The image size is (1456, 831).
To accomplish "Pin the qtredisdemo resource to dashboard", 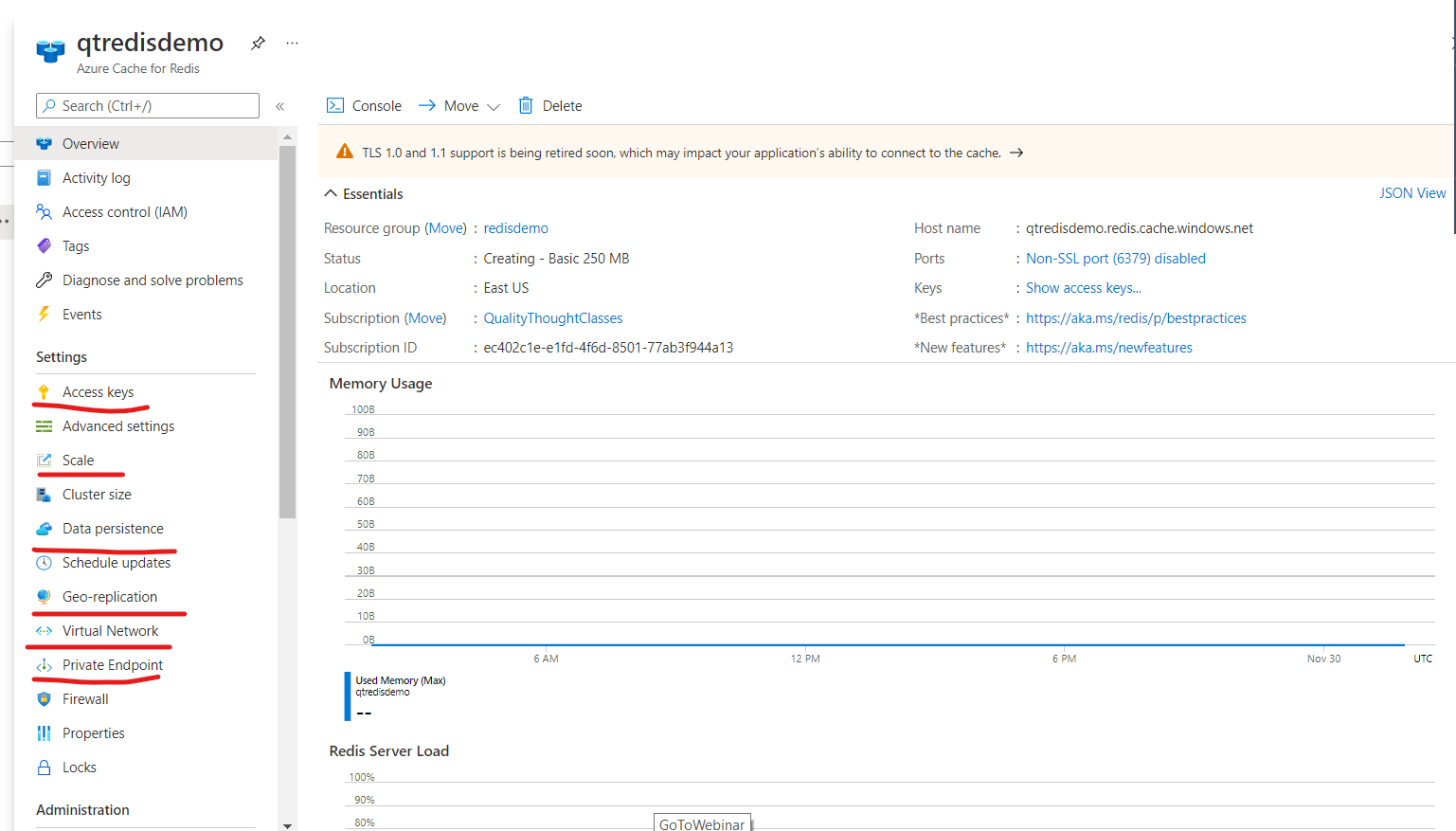I will 258,43.
